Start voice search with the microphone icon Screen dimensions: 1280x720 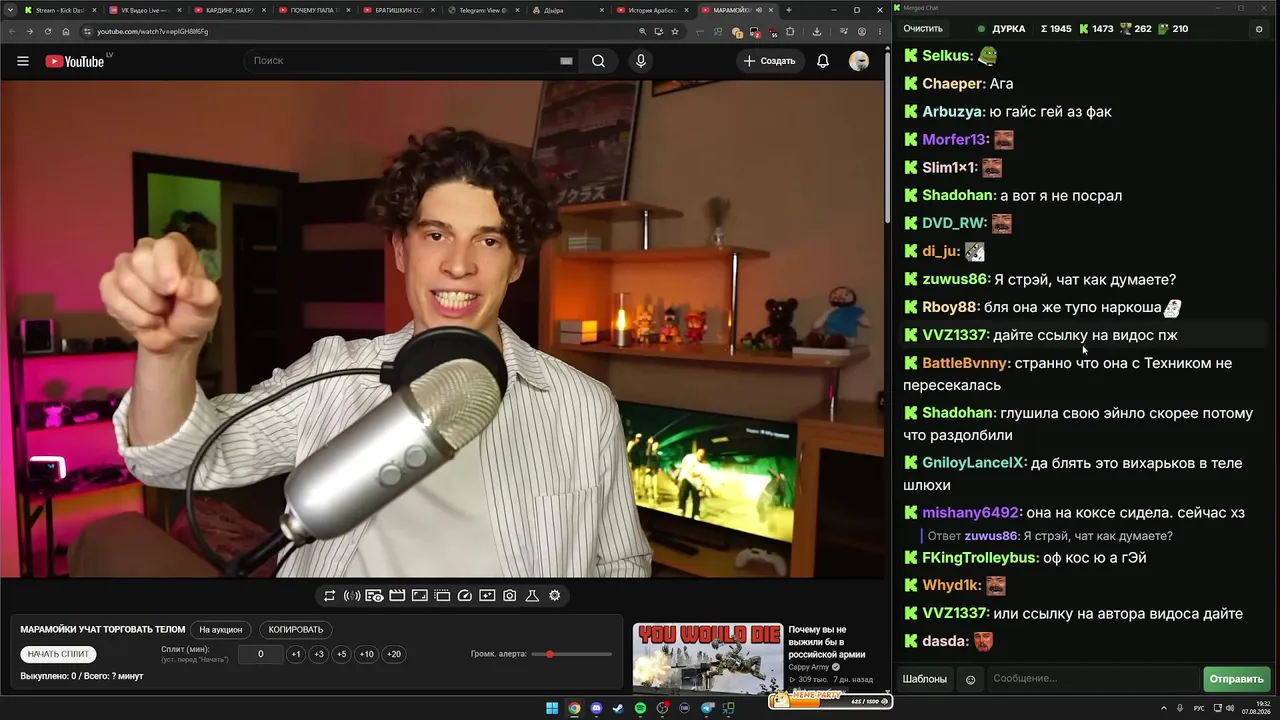[x=641, y=61]
